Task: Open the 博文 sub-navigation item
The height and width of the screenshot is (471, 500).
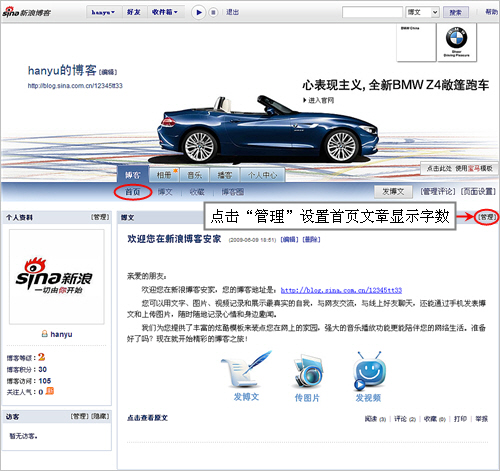Action: click(165, 192)
